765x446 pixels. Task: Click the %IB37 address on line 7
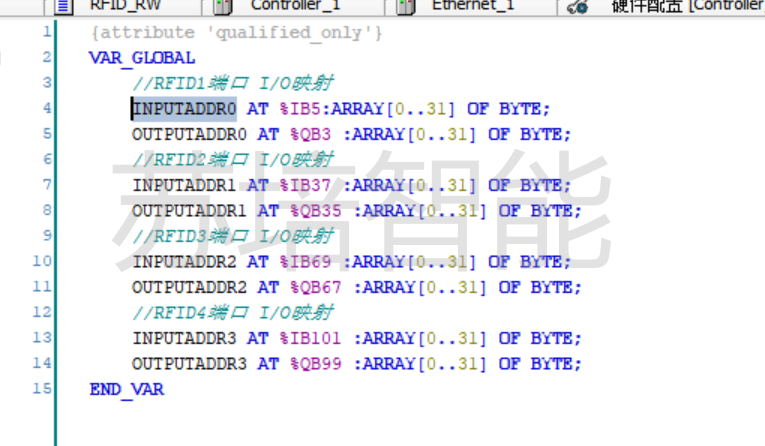click(x=307, y=185)
